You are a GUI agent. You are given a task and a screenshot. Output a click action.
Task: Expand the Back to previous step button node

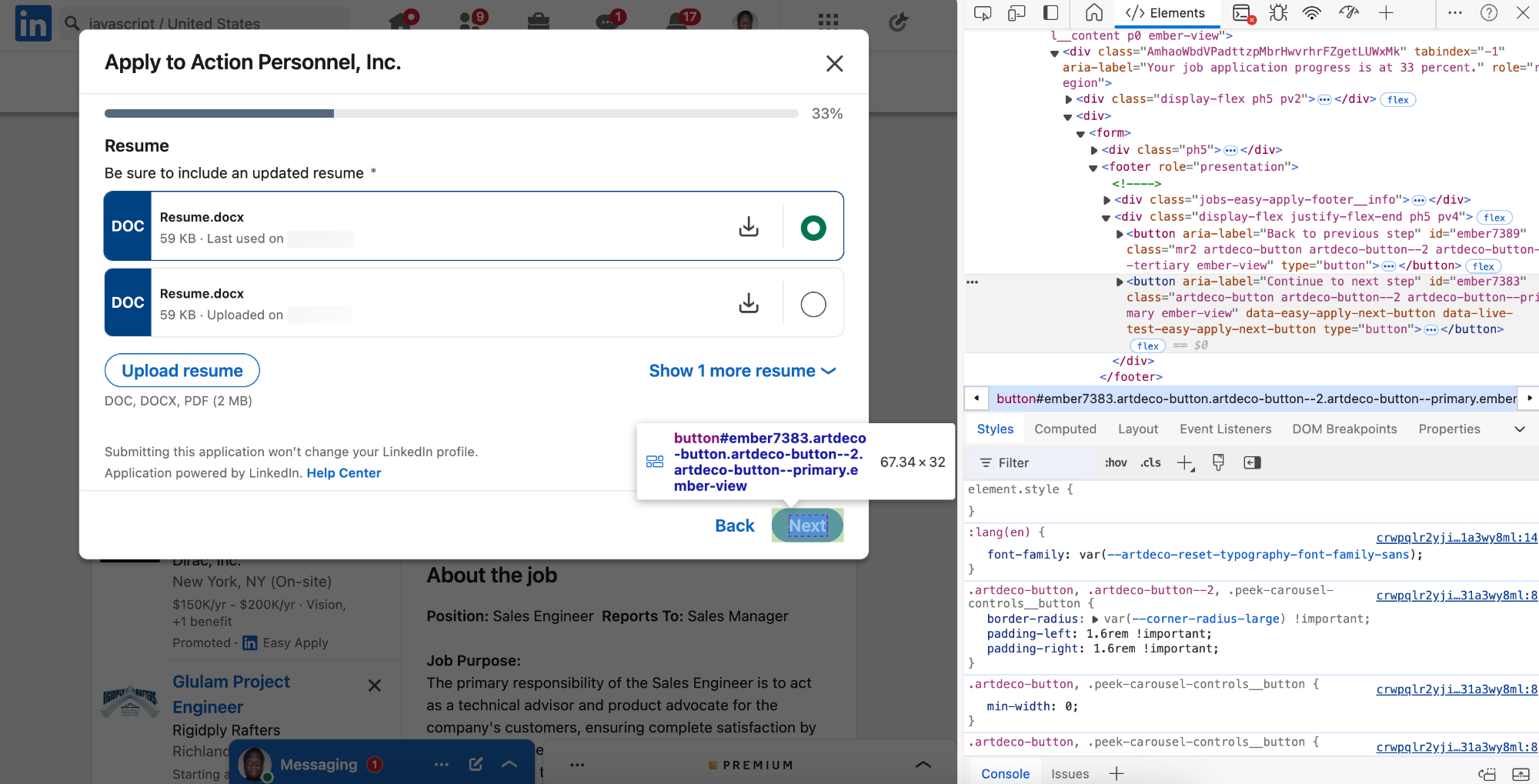[1120, 234]
